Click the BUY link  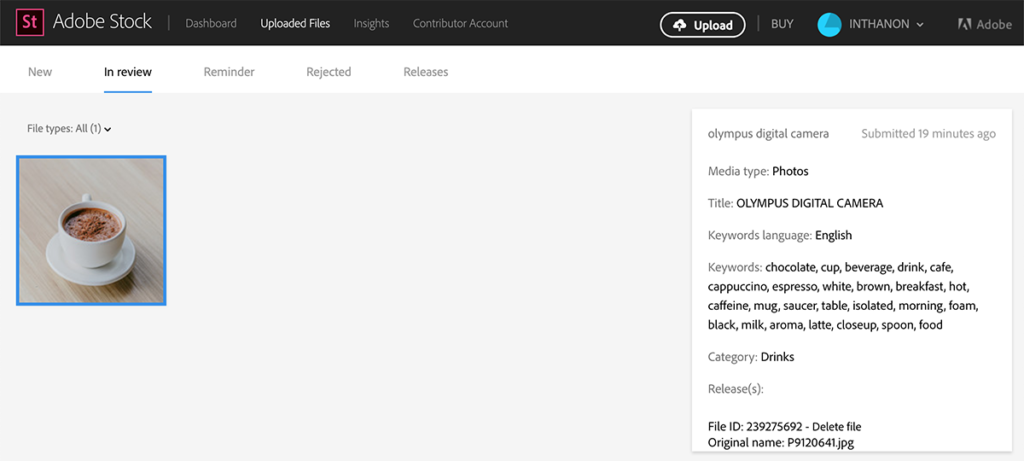(x=782, y=24)
